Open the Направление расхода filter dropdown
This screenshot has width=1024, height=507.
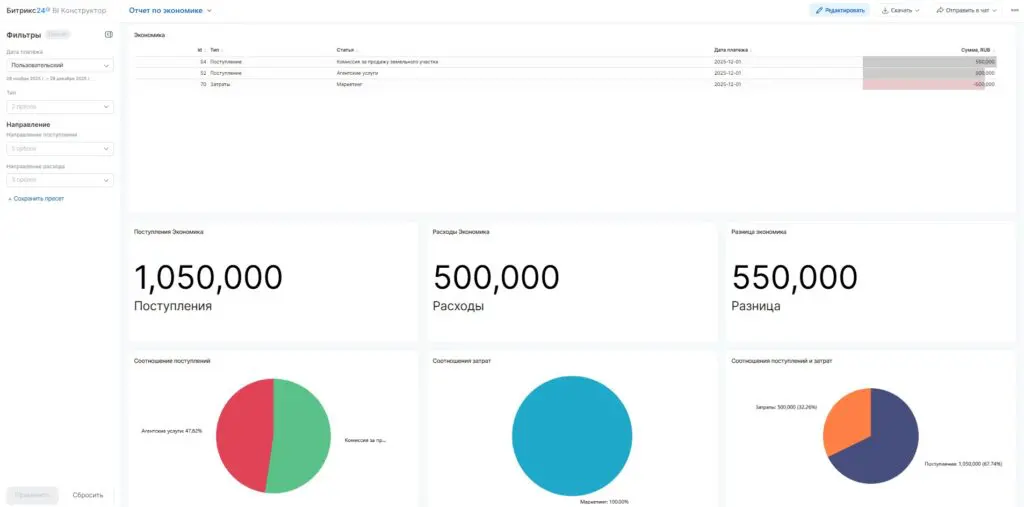[x=59, y=180]
